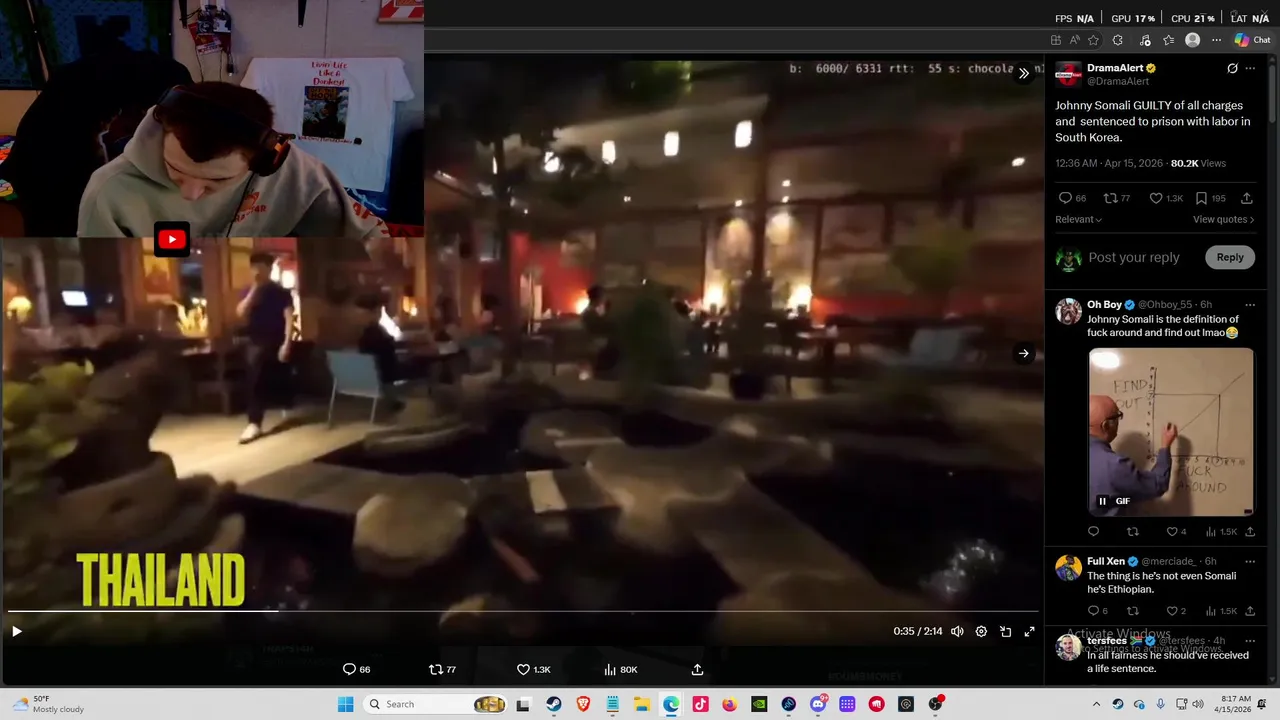Open Brave browser from taskbar

[583, 704]
